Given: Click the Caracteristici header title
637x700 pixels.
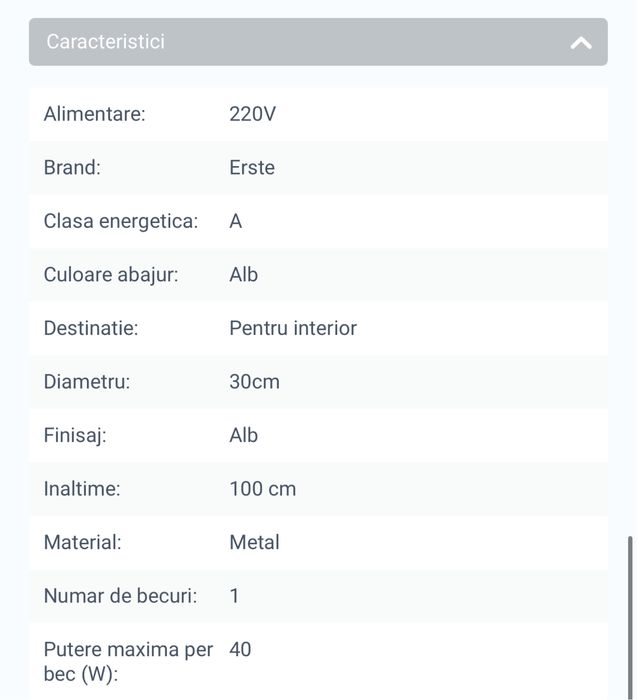Looking at the screenshot, I should pos(106,42).
